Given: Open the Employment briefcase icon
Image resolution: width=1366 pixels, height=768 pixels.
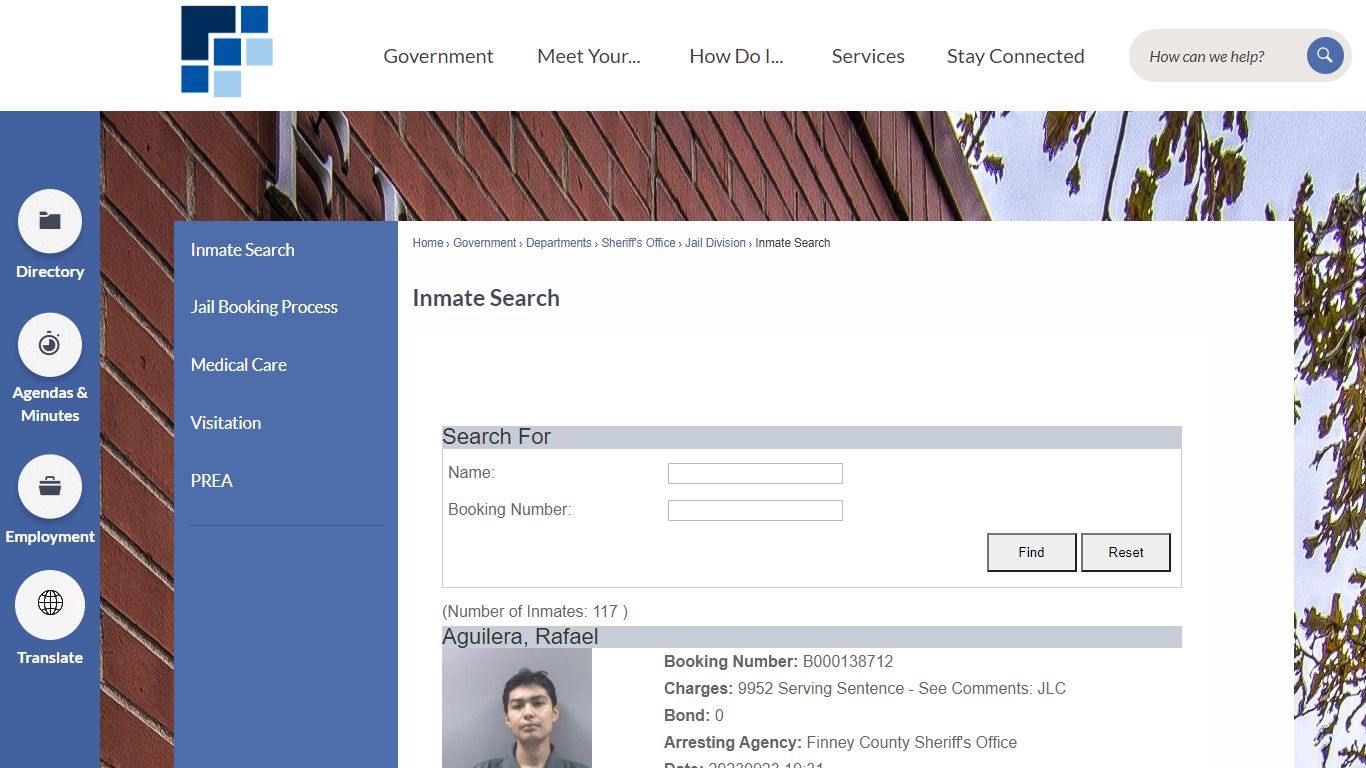Looking at the screenshot, I should (x=50, y=487).
